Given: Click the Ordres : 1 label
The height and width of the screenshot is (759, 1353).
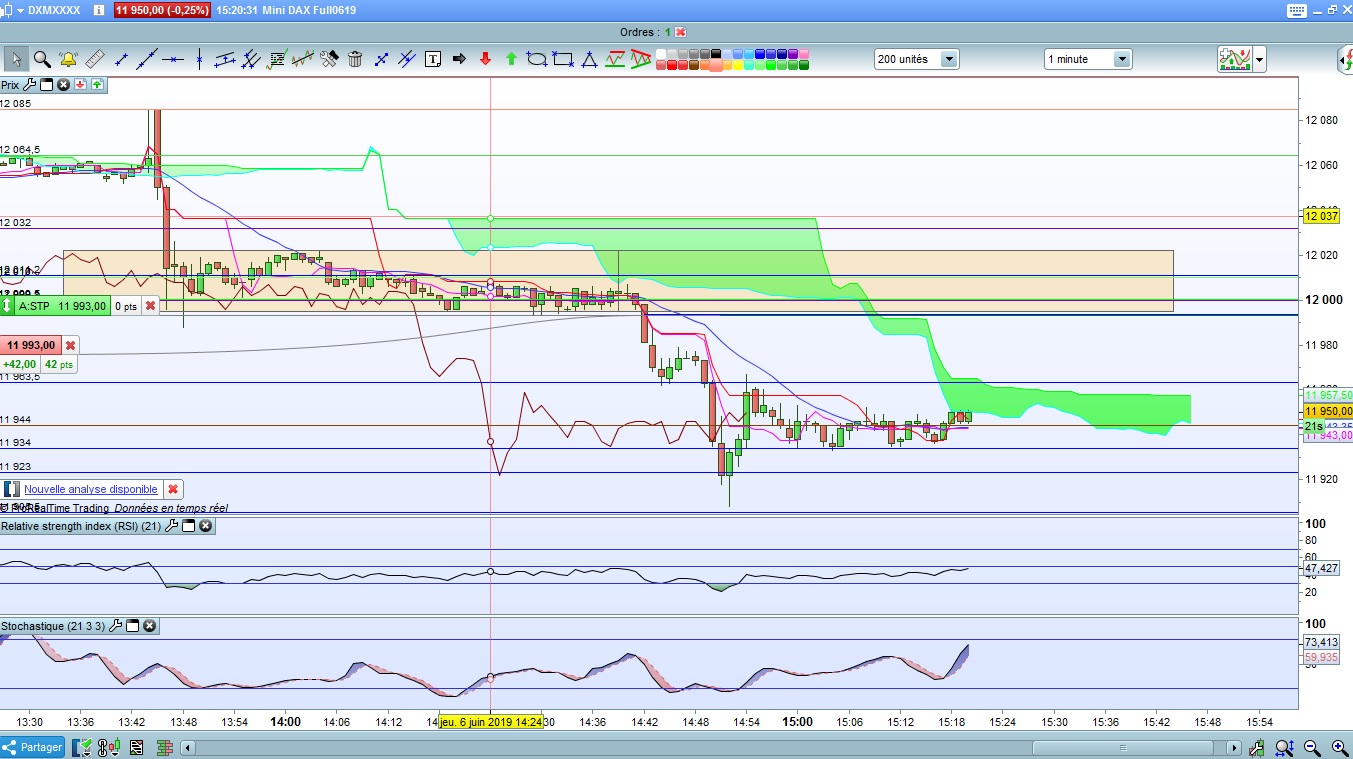Looking at the screenshot, I should (646, 32).
